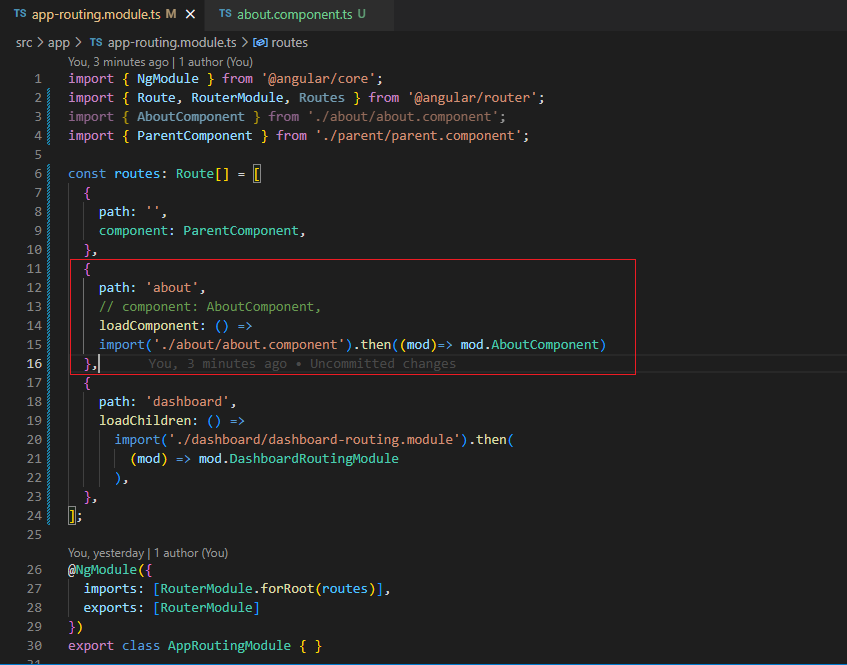Click the inline blame 'Uncommitted changes' annotation
Viewport: 847px width, 665px height.
(x=382, y=364)
